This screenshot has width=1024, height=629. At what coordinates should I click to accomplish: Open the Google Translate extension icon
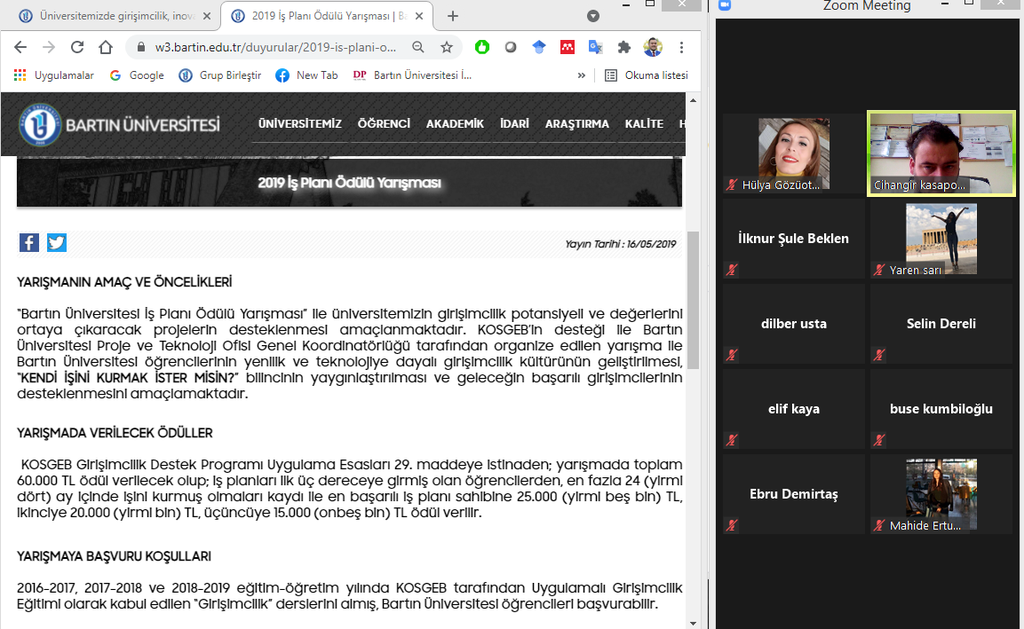click(x=596, y=47)
